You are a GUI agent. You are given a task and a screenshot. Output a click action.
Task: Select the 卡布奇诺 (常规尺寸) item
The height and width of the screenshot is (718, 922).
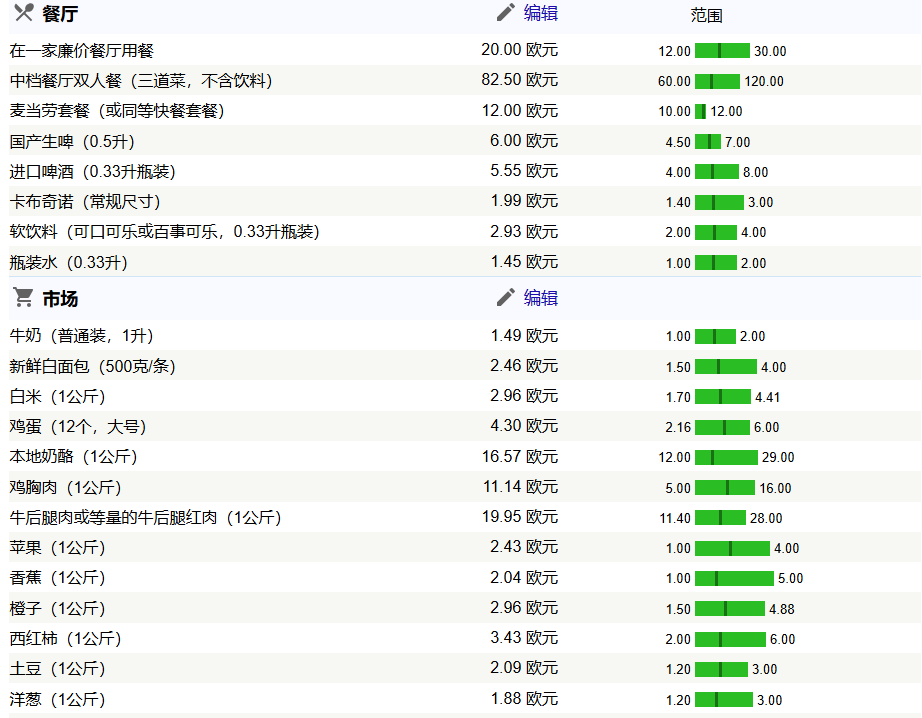coord(85,202)
